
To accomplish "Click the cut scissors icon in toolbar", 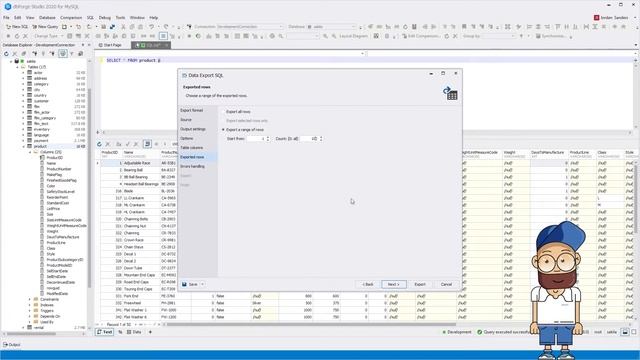I will click(123, 27).
